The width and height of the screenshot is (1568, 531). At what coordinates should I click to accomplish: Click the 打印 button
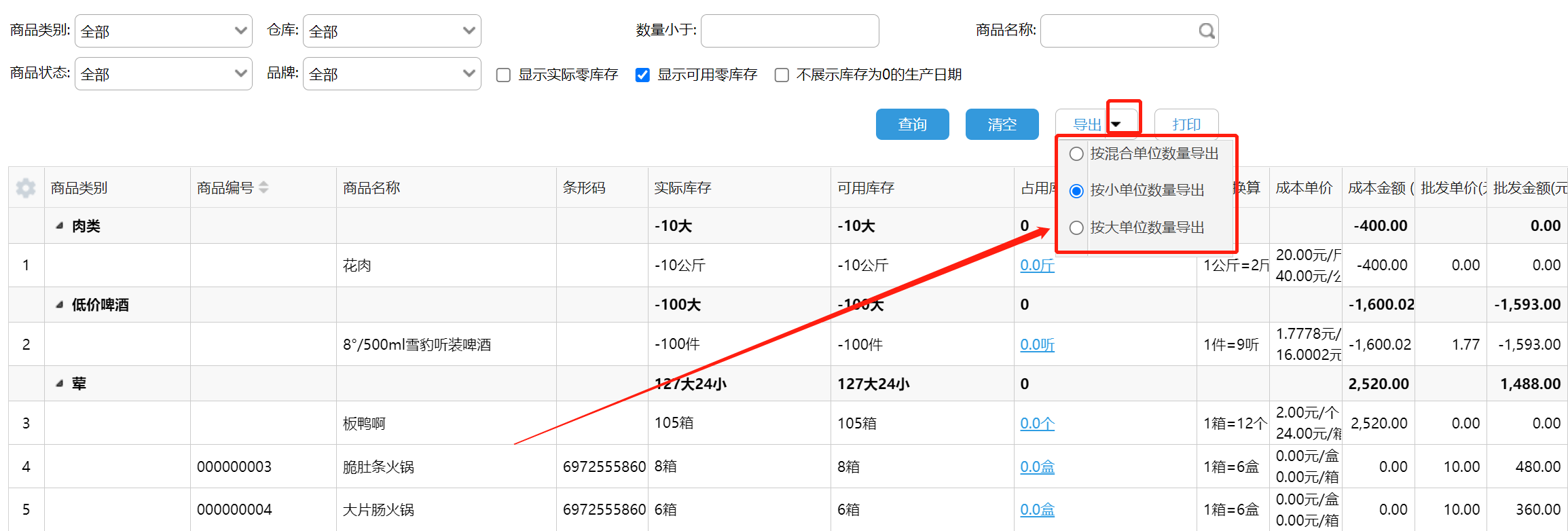click(1186, 125)
